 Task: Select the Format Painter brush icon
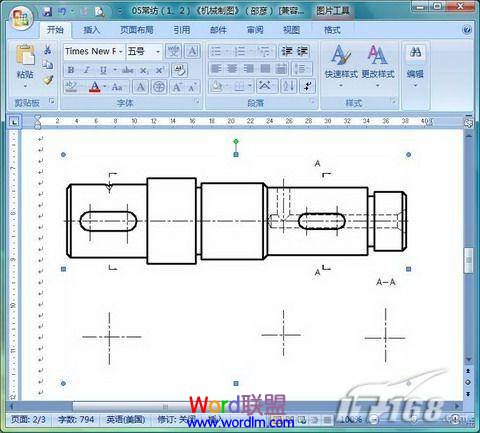point(48,80)
